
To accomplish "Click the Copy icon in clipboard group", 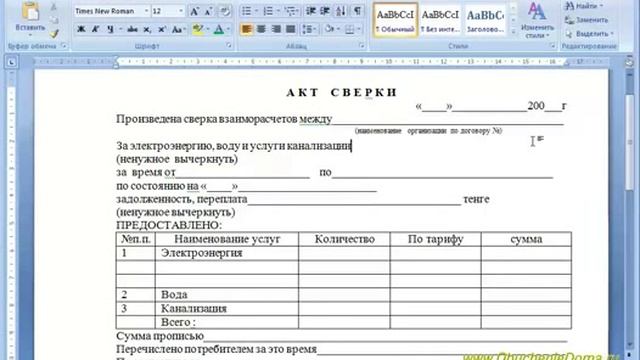I will [x=54, y=20].
